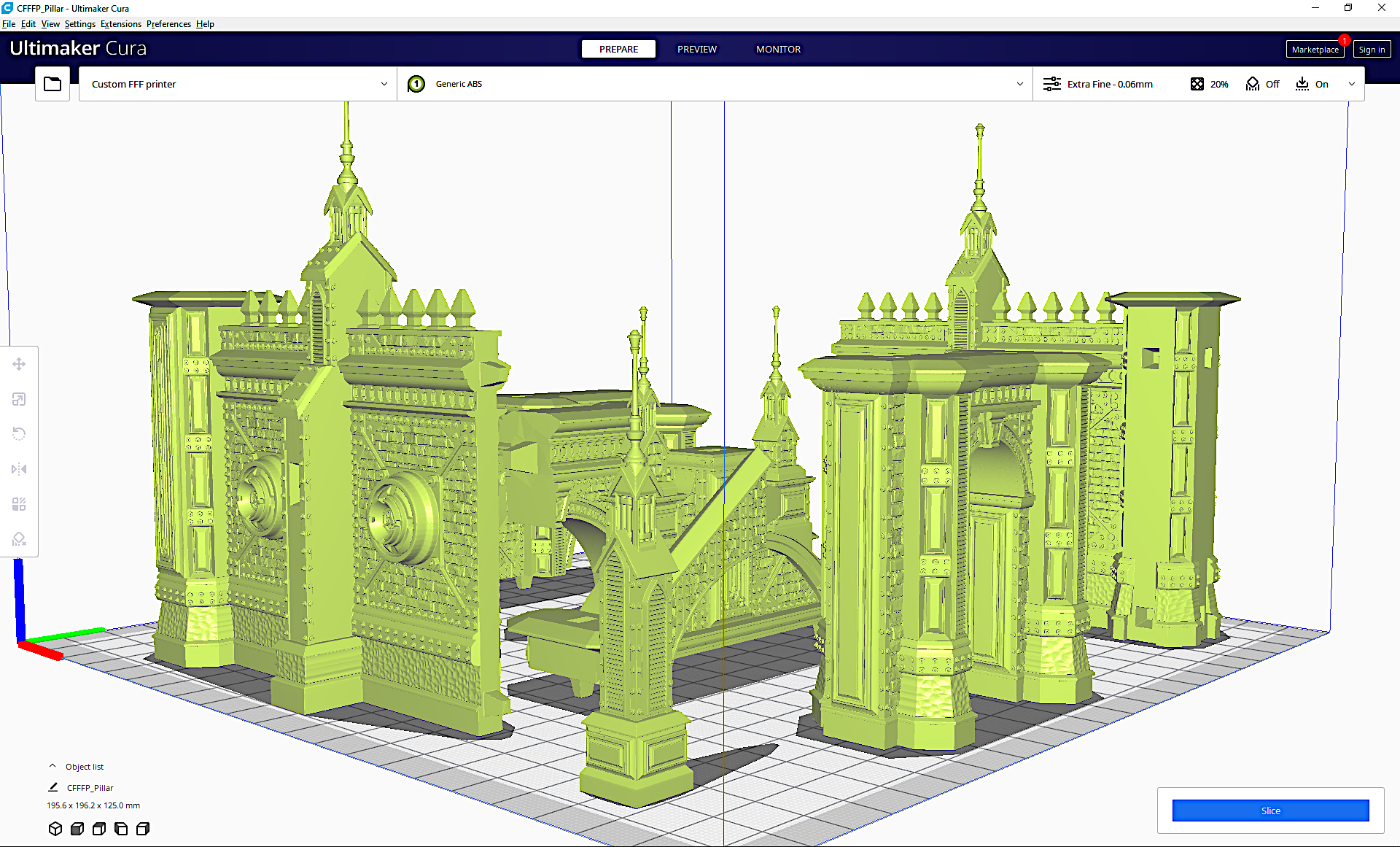This screenshot has width=1400, height=847.
Task: Open the Extensions menu
Action: [x=121, y=23]
